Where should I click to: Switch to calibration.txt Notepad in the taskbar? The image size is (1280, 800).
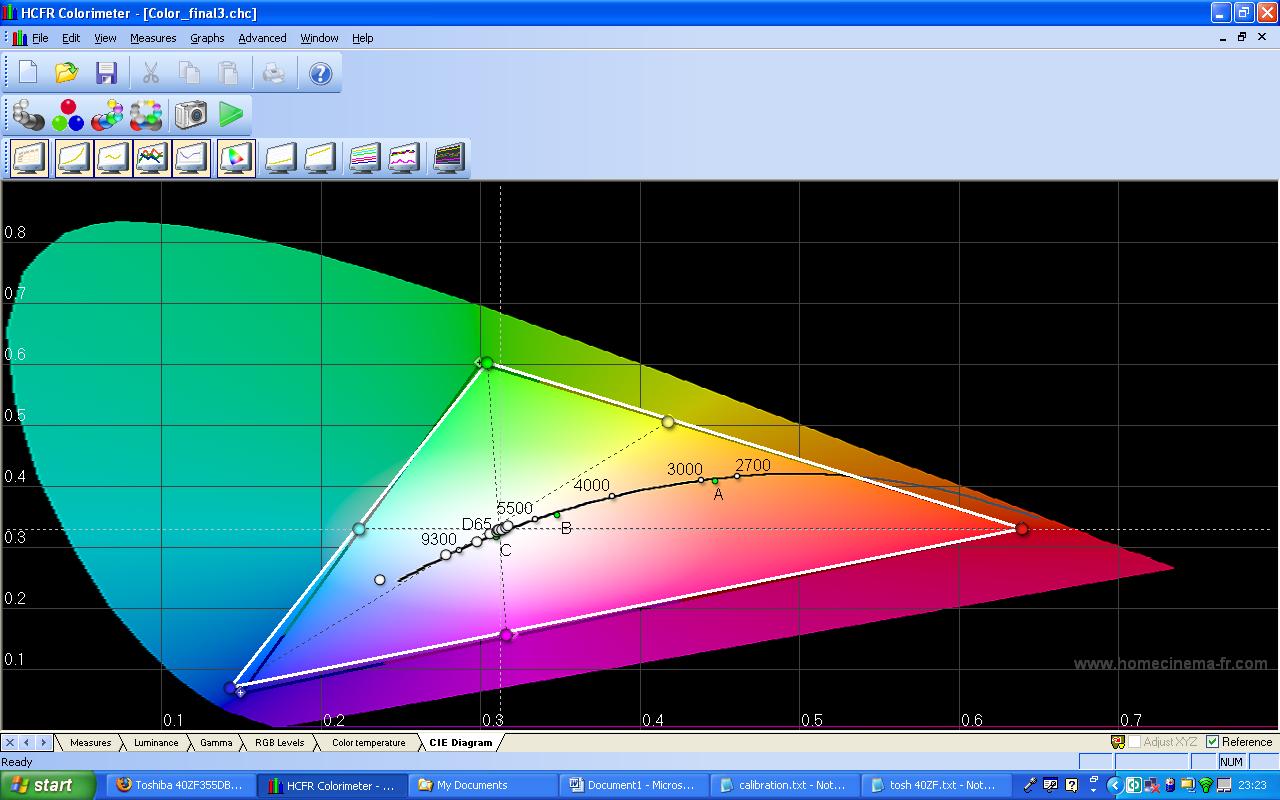pos(785,785)
